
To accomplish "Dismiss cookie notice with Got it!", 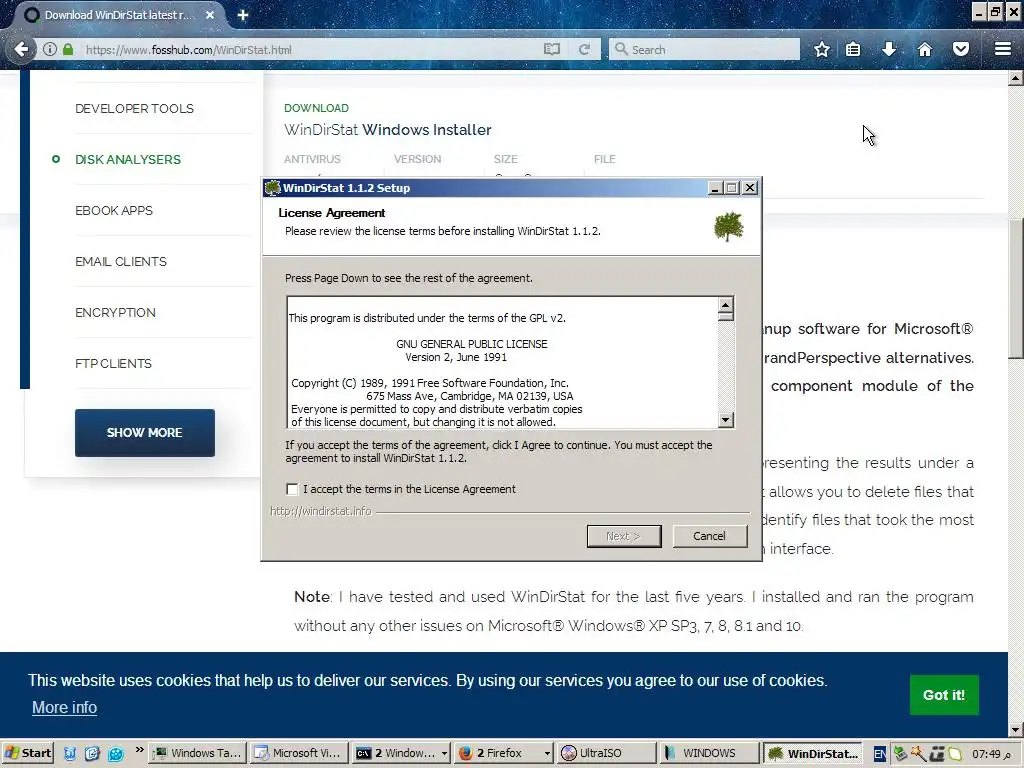I will (944, 695).
